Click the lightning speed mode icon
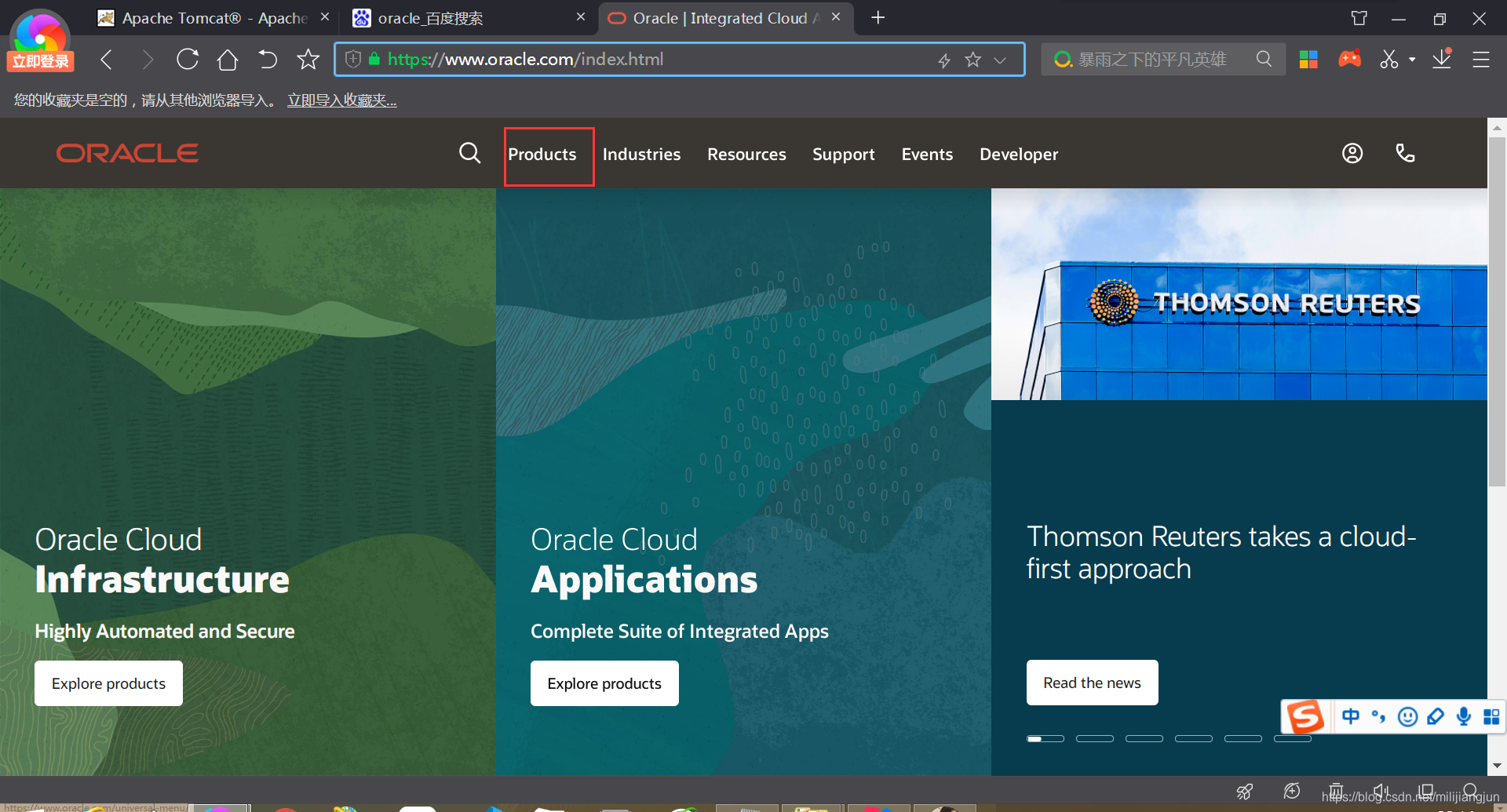The width and height of the screenshot is (1507, 812). (x=944, y=60)
